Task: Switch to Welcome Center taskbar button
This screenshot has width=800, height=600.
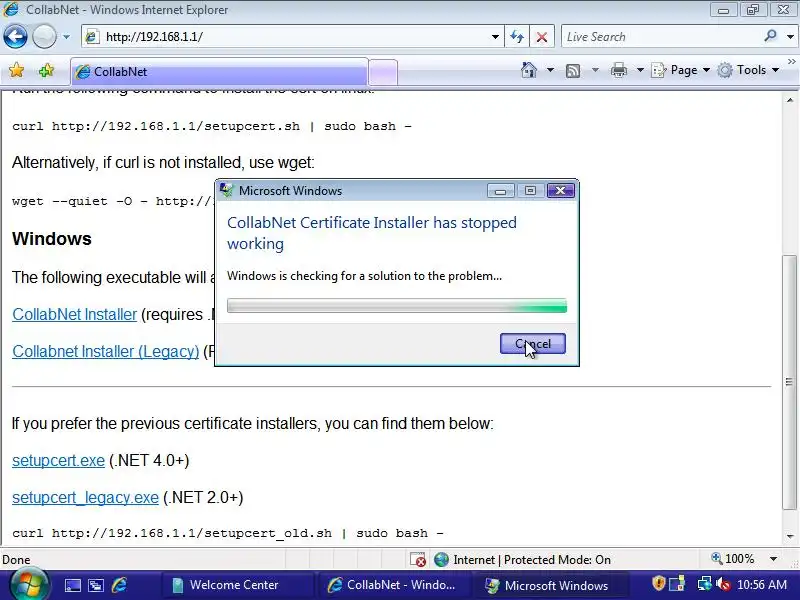Action: (236, 585)
